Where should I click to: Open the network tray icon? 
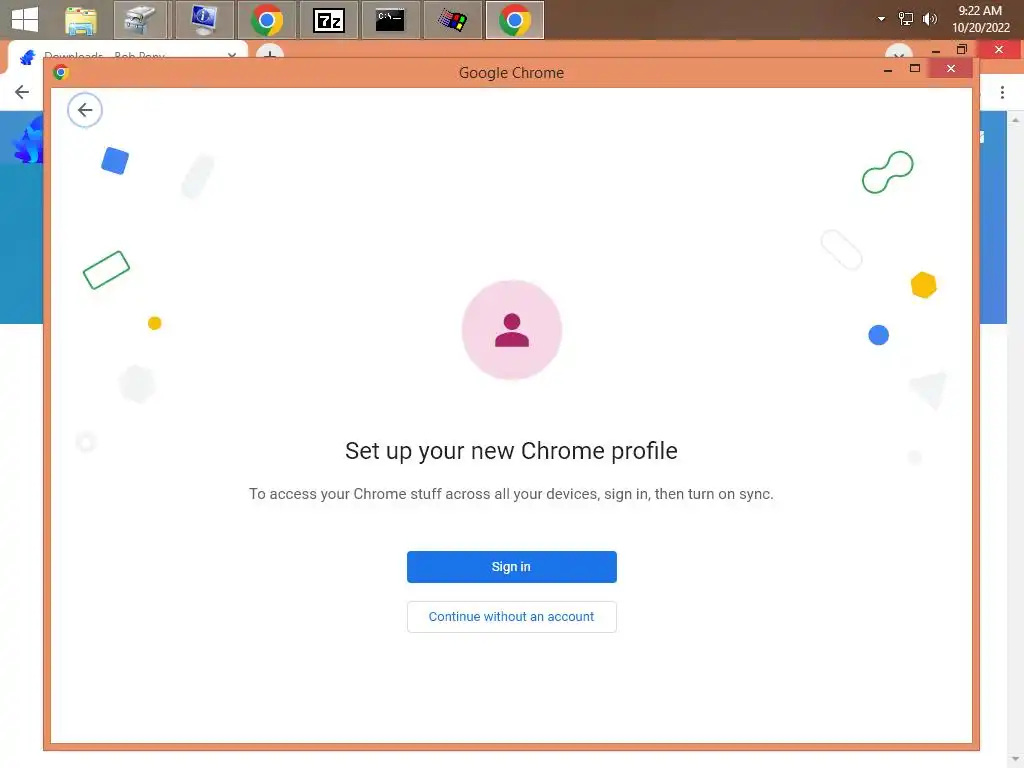tap(905, 19)
